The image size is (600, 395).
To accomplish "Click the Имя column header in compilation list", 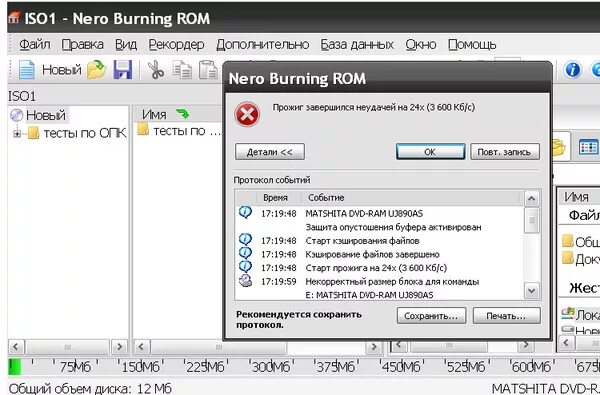I will pyautogui.click(x=154, y=114).
